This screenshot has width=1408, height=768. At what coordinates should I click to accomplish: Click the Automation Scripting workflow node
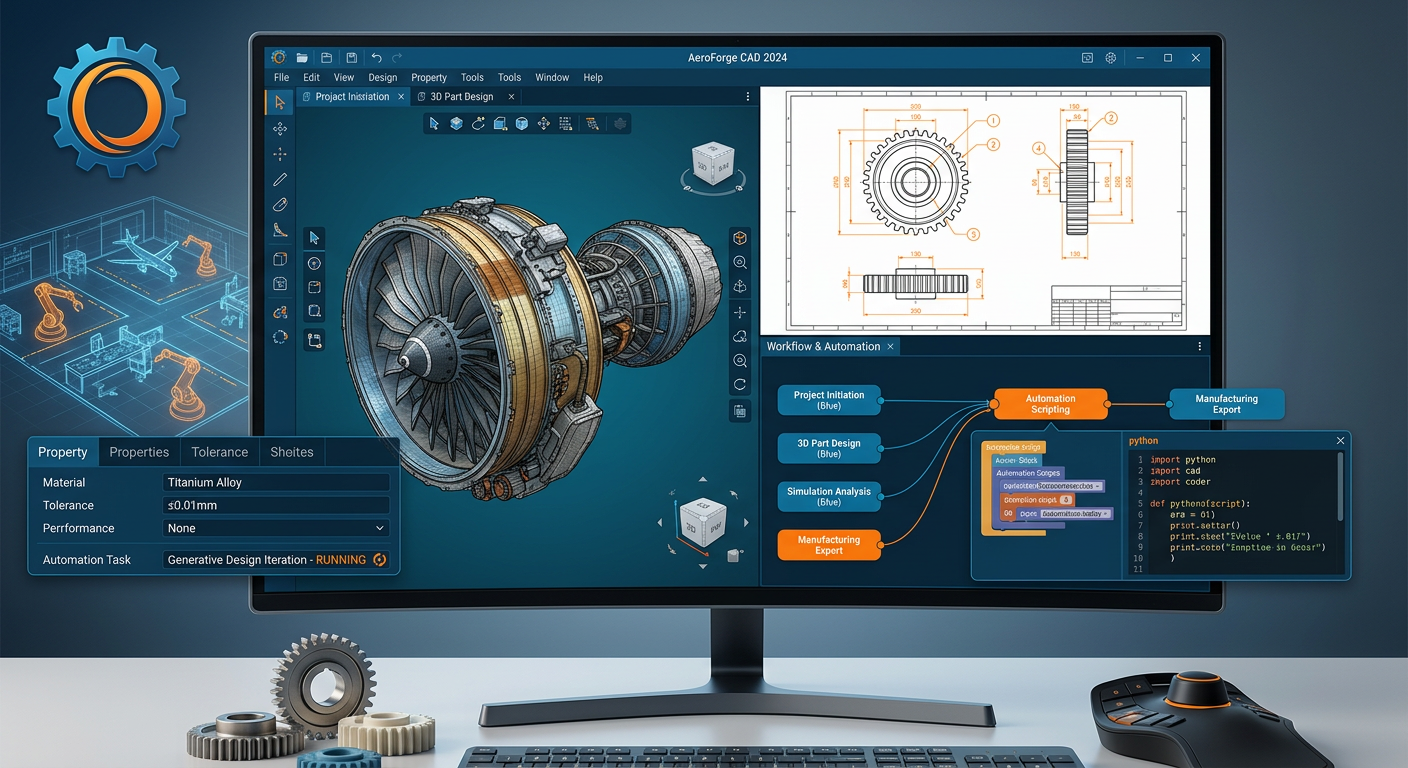[x=1050, y=404]
